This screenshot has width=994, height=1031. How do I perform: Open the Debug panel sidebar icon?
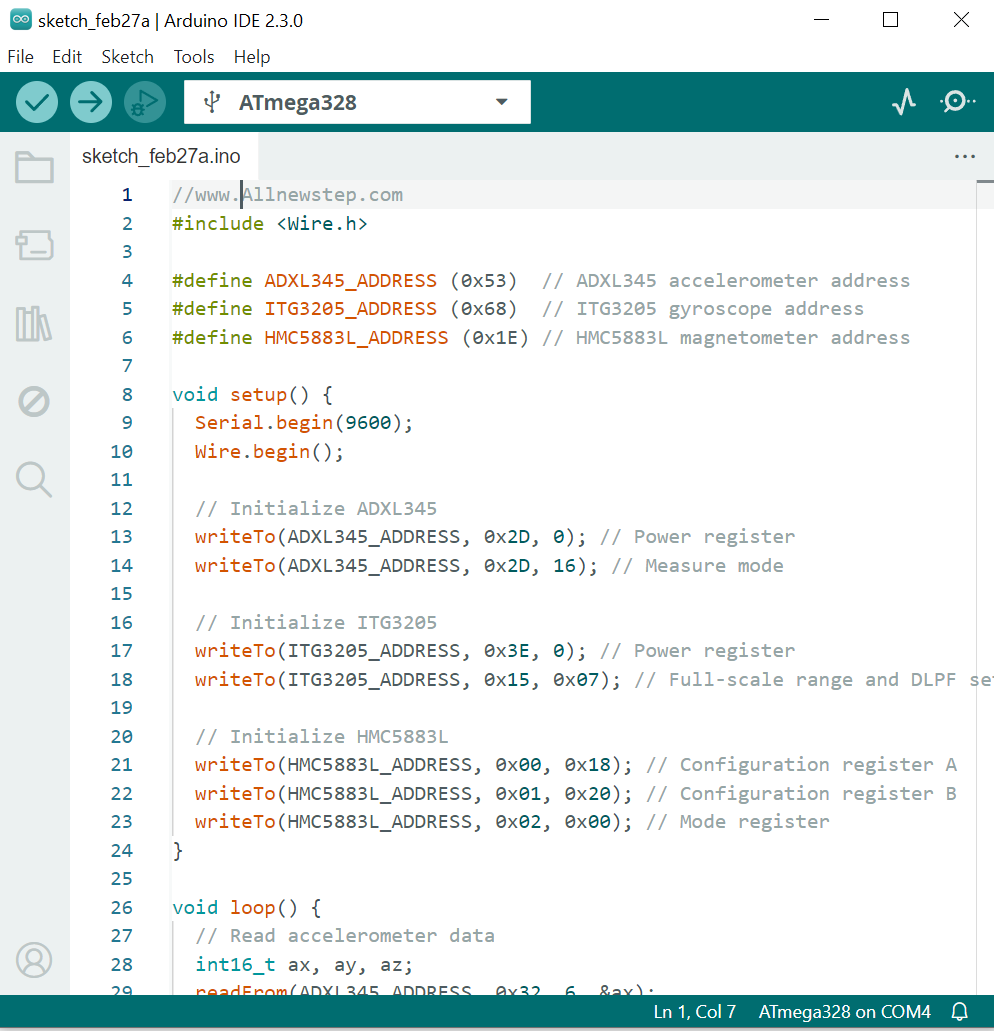[34, 401]
